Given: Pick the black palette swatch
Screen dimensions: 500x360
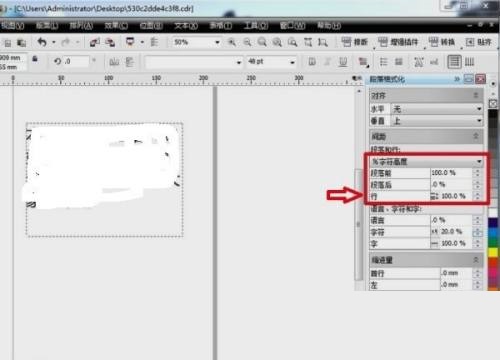Looking at the screenshot, I should point(493,114).
